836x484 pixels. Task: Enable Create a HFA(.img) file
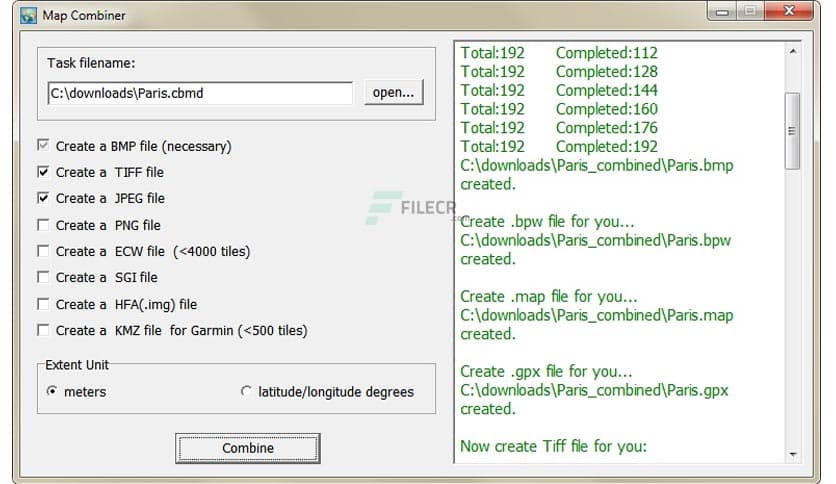[x=43, y=304]
